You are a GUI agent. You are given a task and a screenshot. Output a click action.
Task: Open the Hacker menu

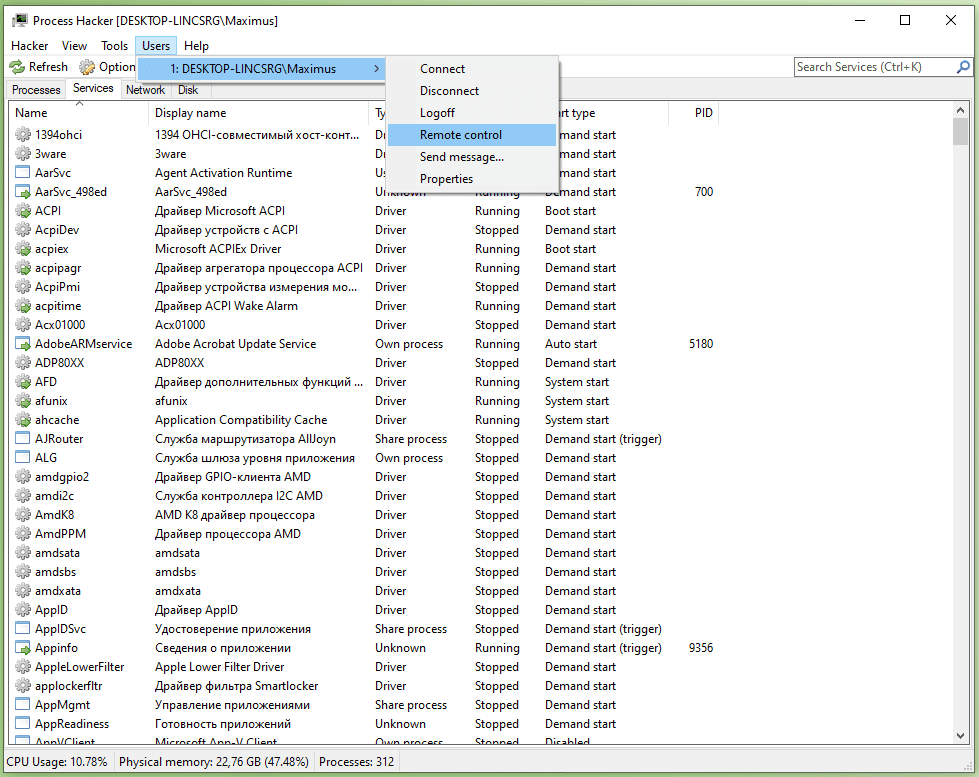(x=29, y=46)
